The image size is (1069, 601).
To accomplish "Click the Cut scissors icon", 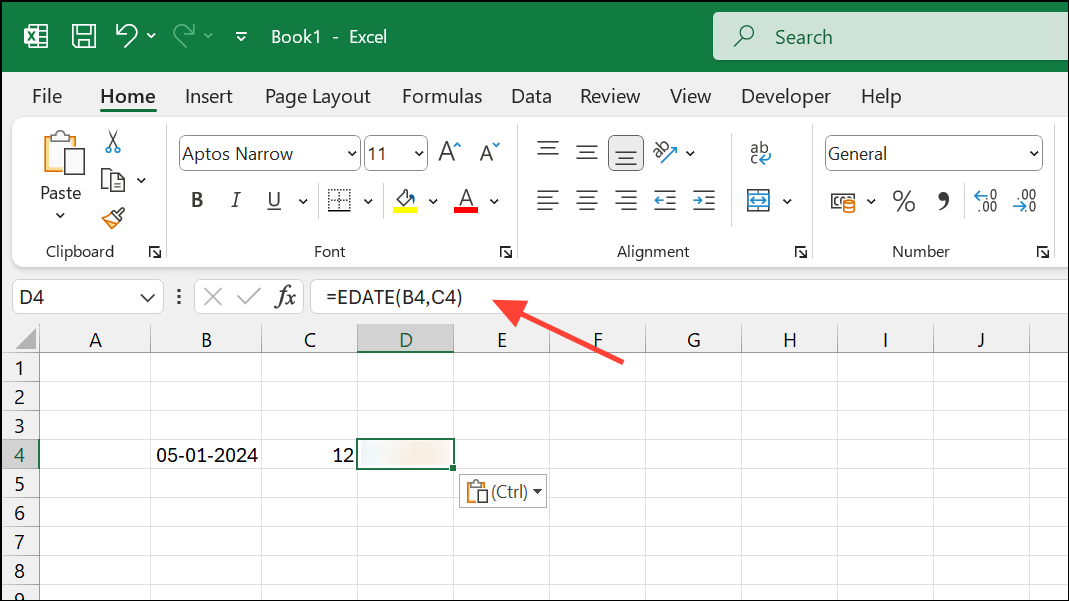I will [x=112, y=142].
